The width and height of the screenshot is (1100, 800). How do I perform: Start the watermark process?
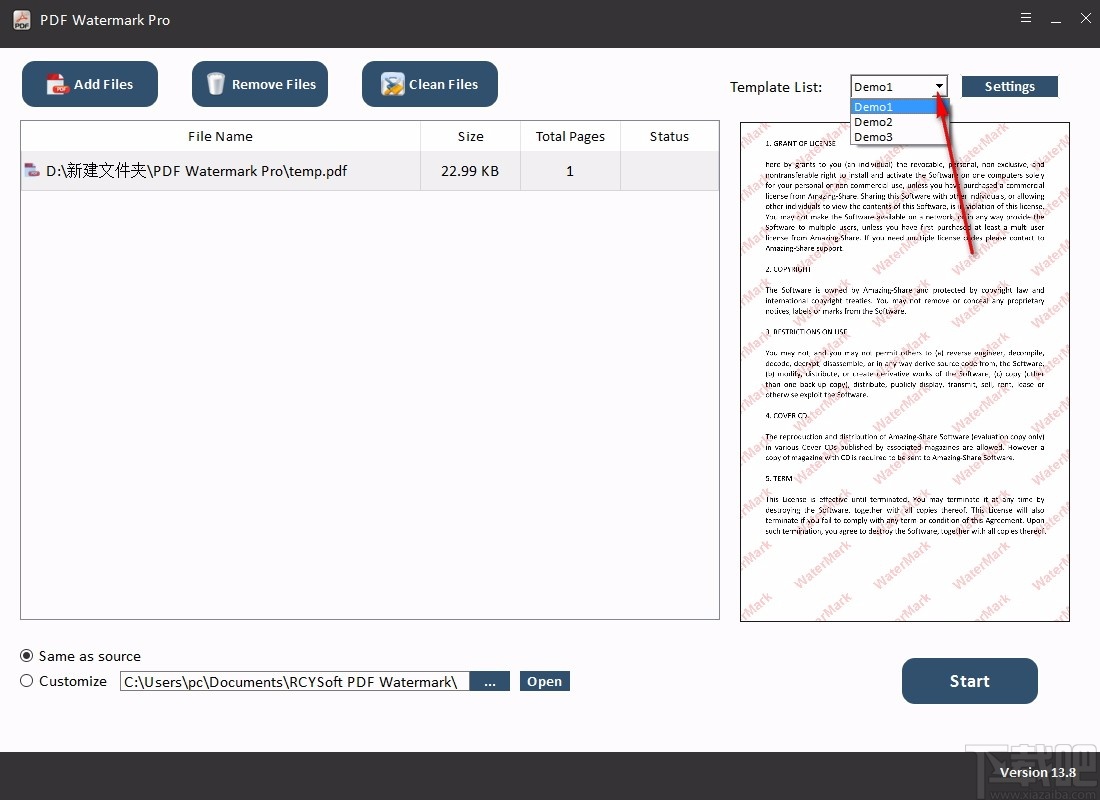(x=970, y=681)
